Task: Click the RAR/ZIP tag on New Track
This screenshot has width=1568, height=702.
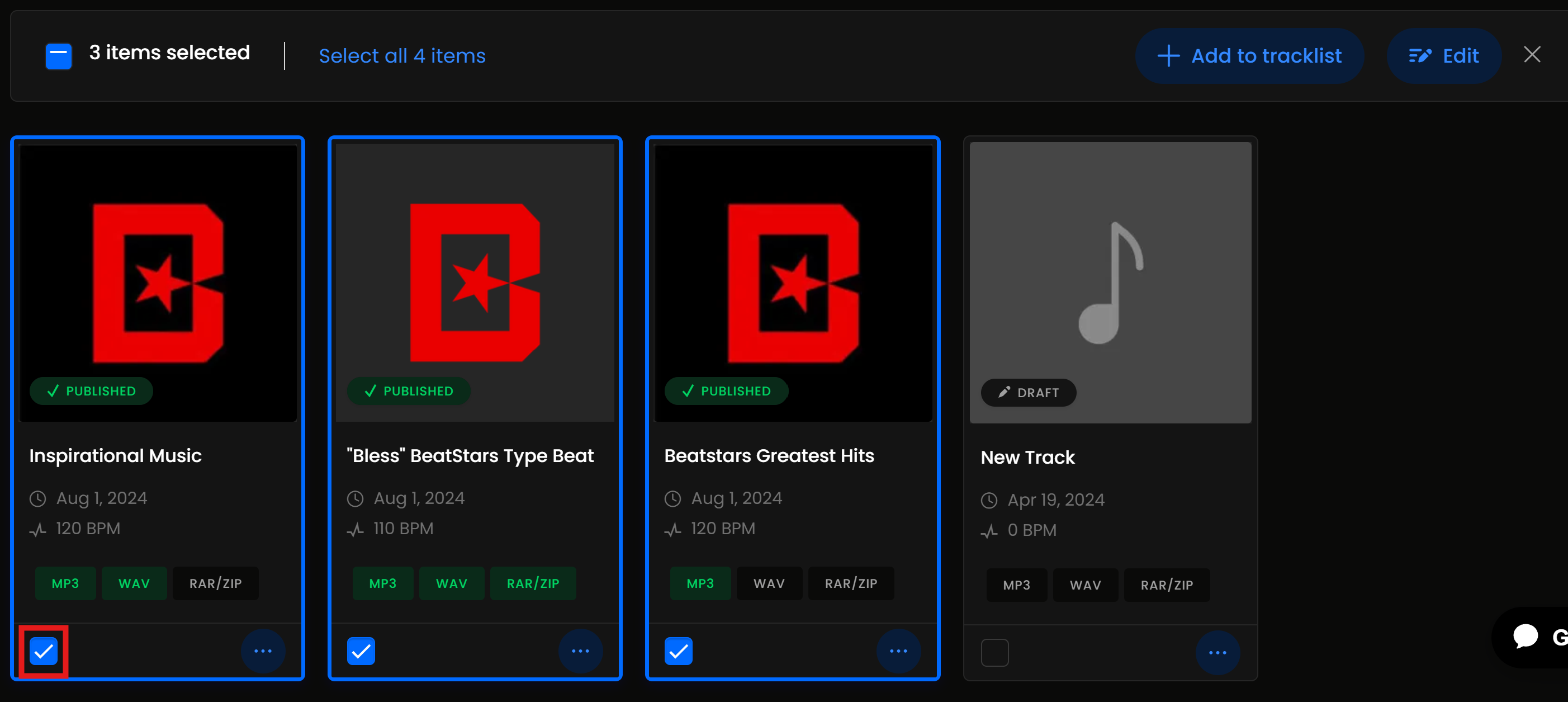Action: pos(1166,585)
